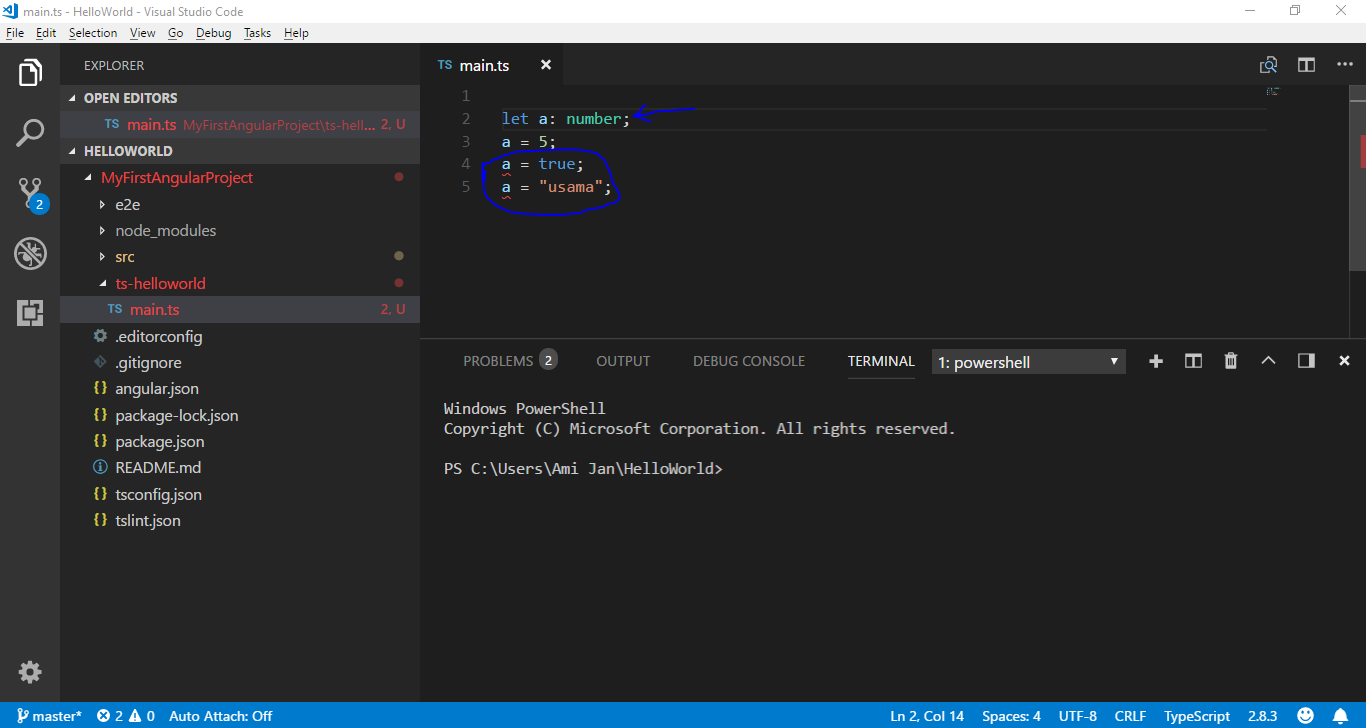Create a new terminal with plus icon

point(1156,361)
